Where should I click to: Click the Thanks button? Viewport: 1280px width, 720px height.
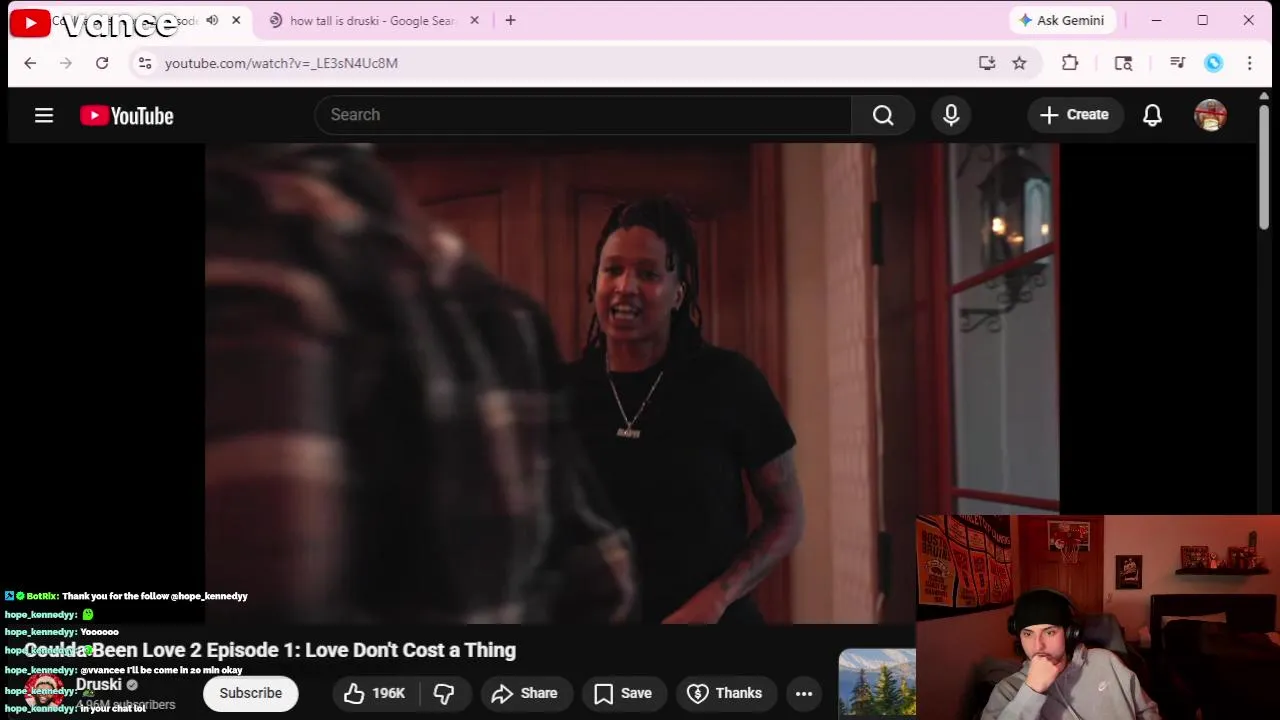click(725, 693)
